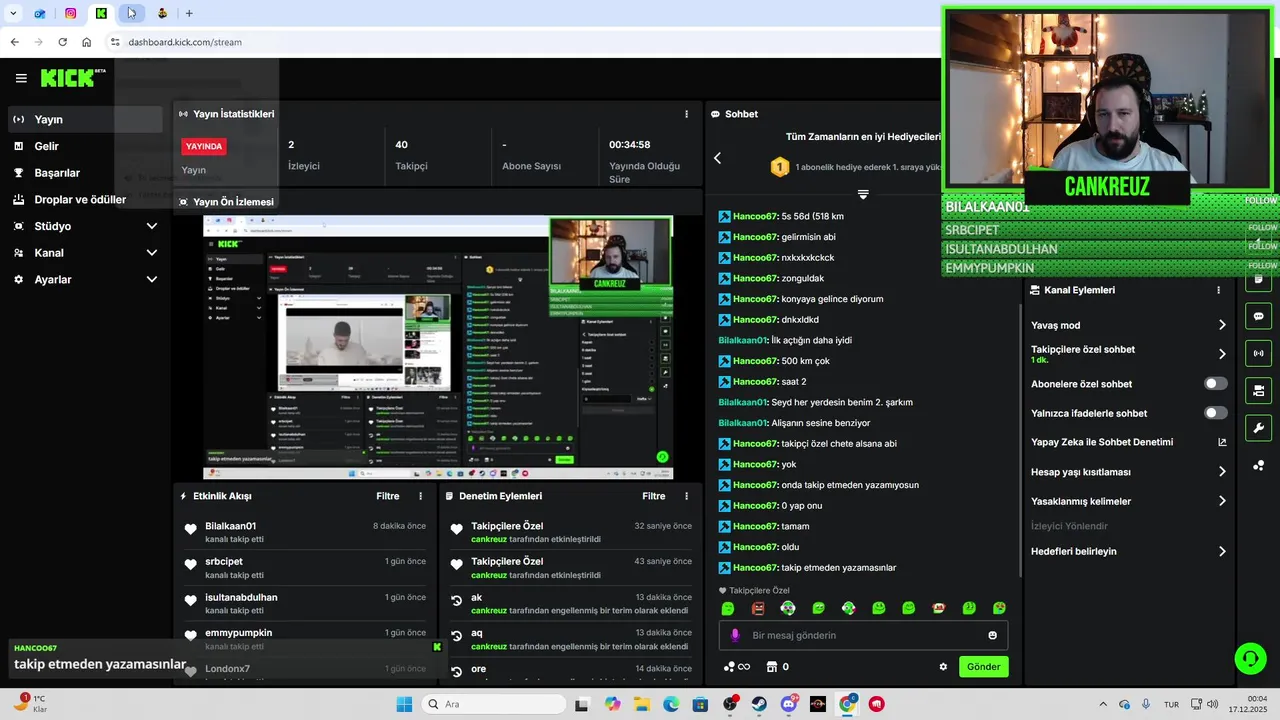Open chat settings gear icon
This screenshot has height=720, width=1280.
coord(942,667)
